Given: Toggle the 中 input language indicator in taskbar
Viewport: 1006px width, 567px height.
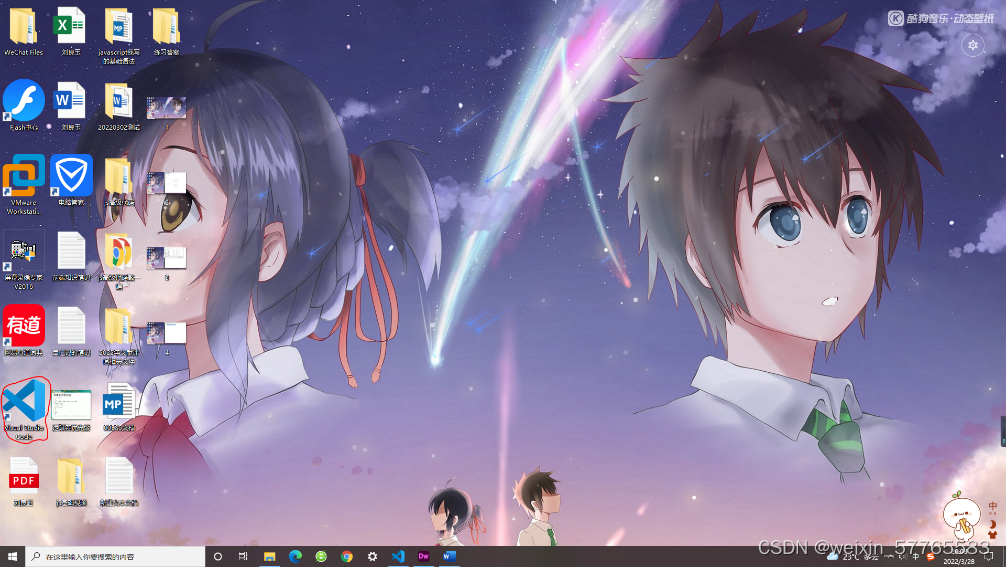Looking at the screenshot, I should [x=916, y=556].
